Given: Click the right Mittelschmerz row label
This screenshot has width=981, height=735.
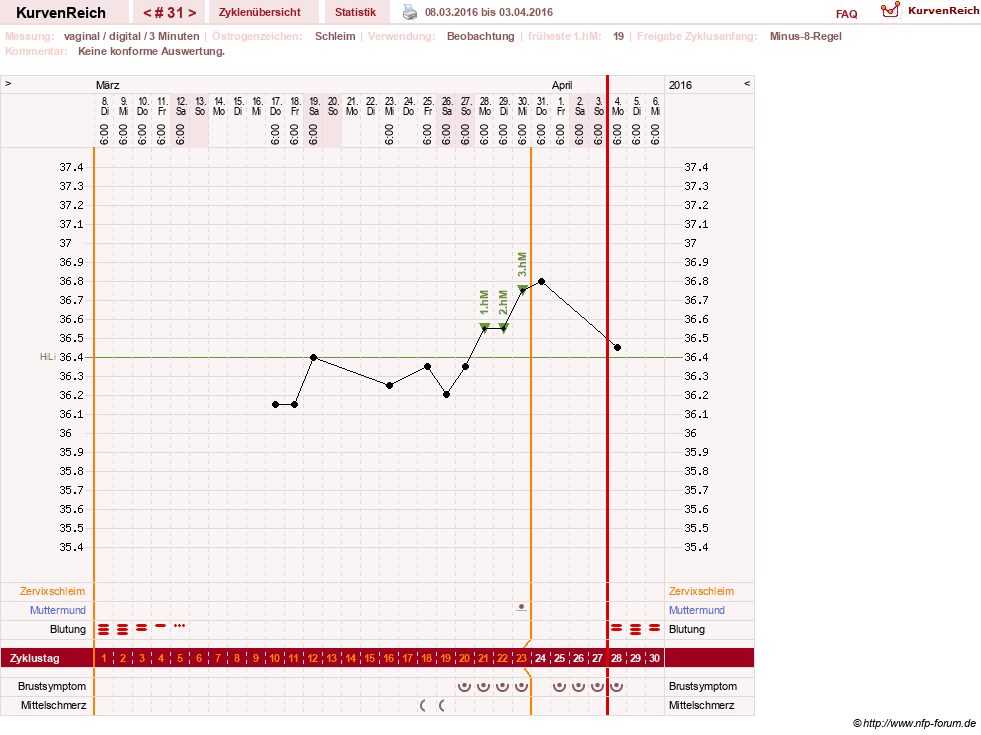Looking at the screenshot, I should coord(701,706).
